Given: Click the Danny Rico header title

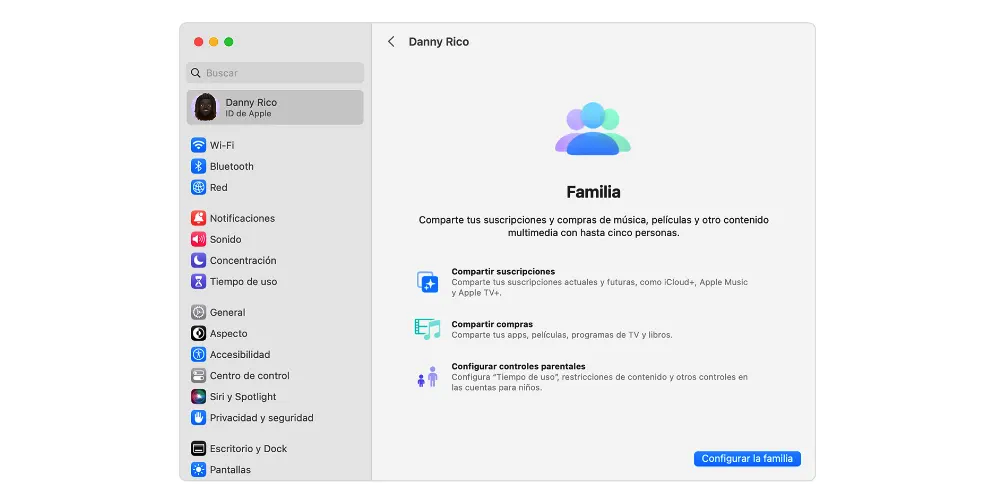Looking at the screenshot, I should pos(439,41).
